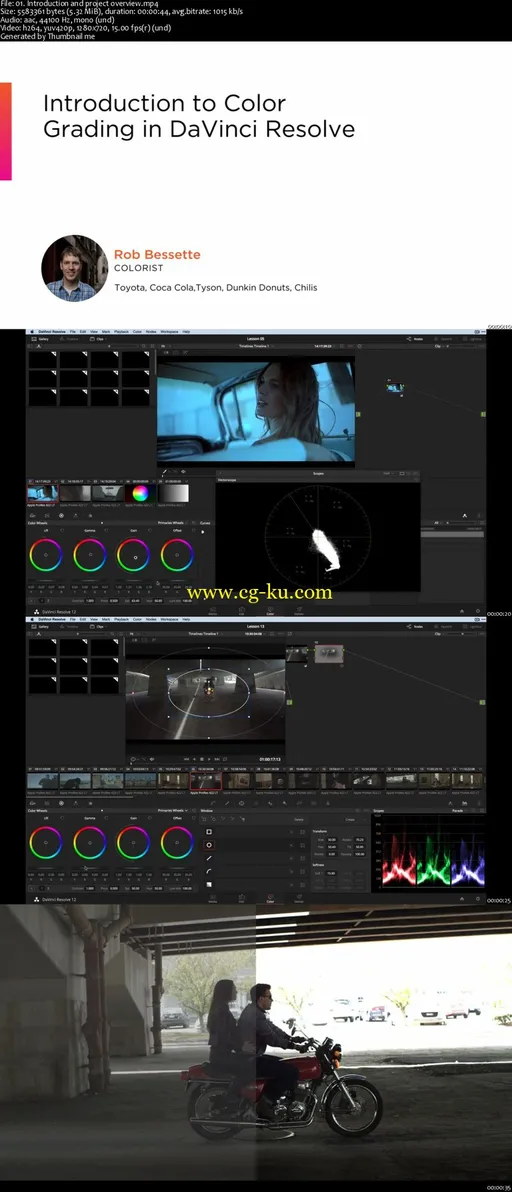Switch to Media page, Lesson 05 screenshot
Screen dimensions: 512x1192
pos(212,610)
